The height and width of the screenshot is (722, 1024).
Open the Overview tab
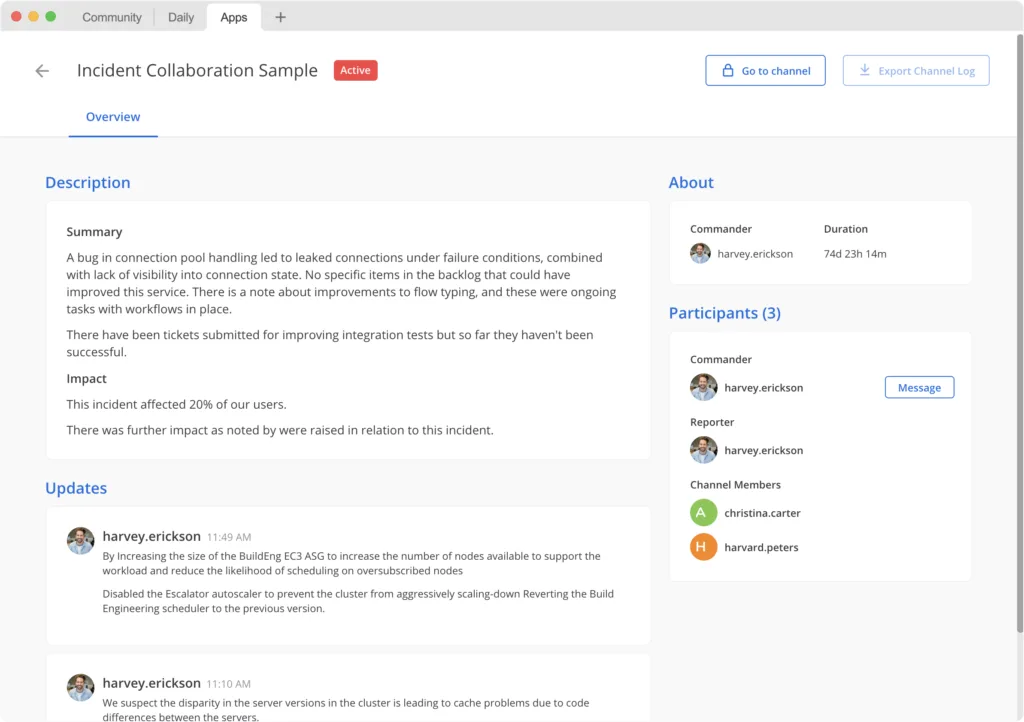tap(113, 117)
